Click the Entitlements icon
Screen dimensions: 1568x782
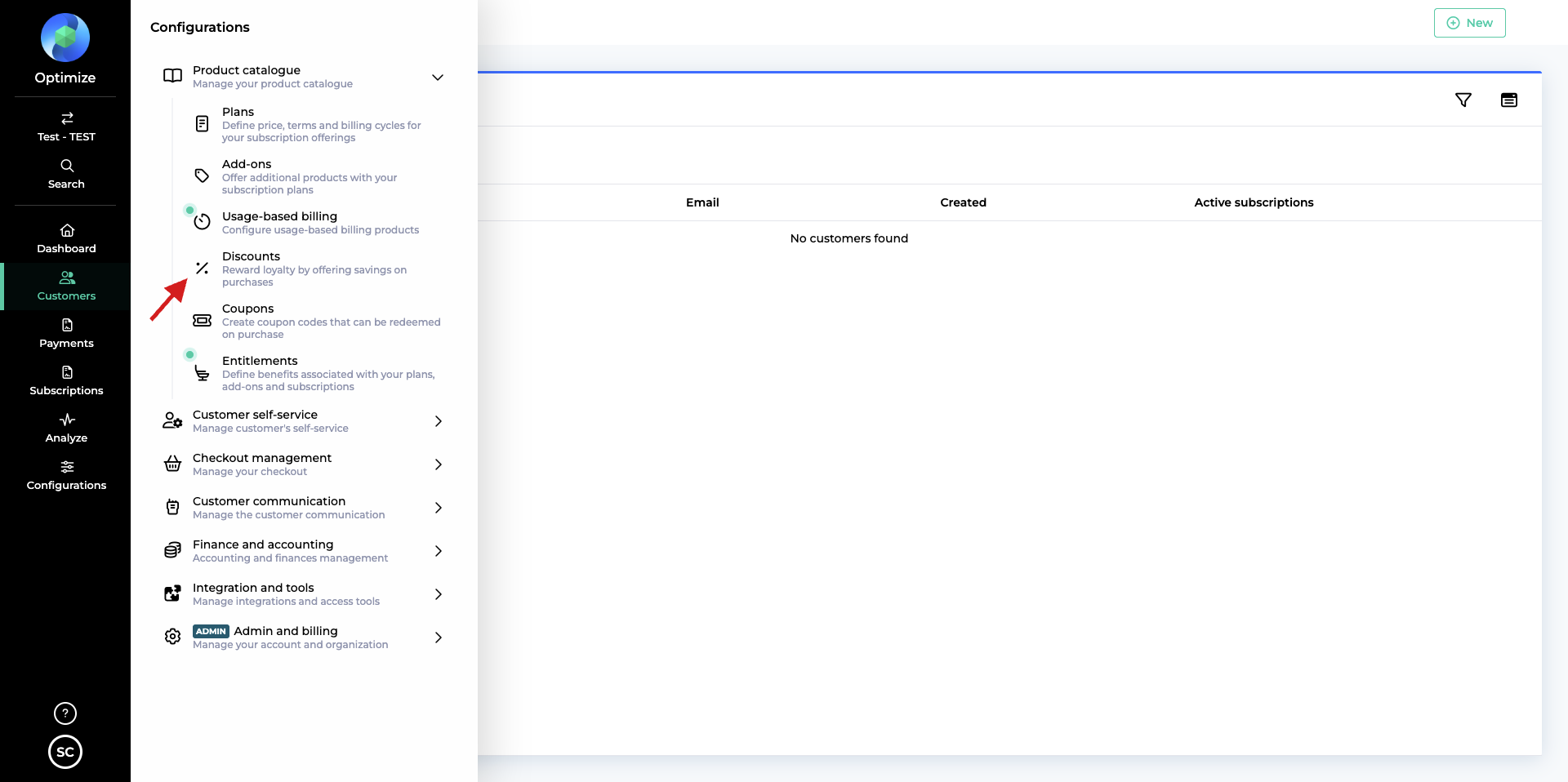(x=202, y=373)
